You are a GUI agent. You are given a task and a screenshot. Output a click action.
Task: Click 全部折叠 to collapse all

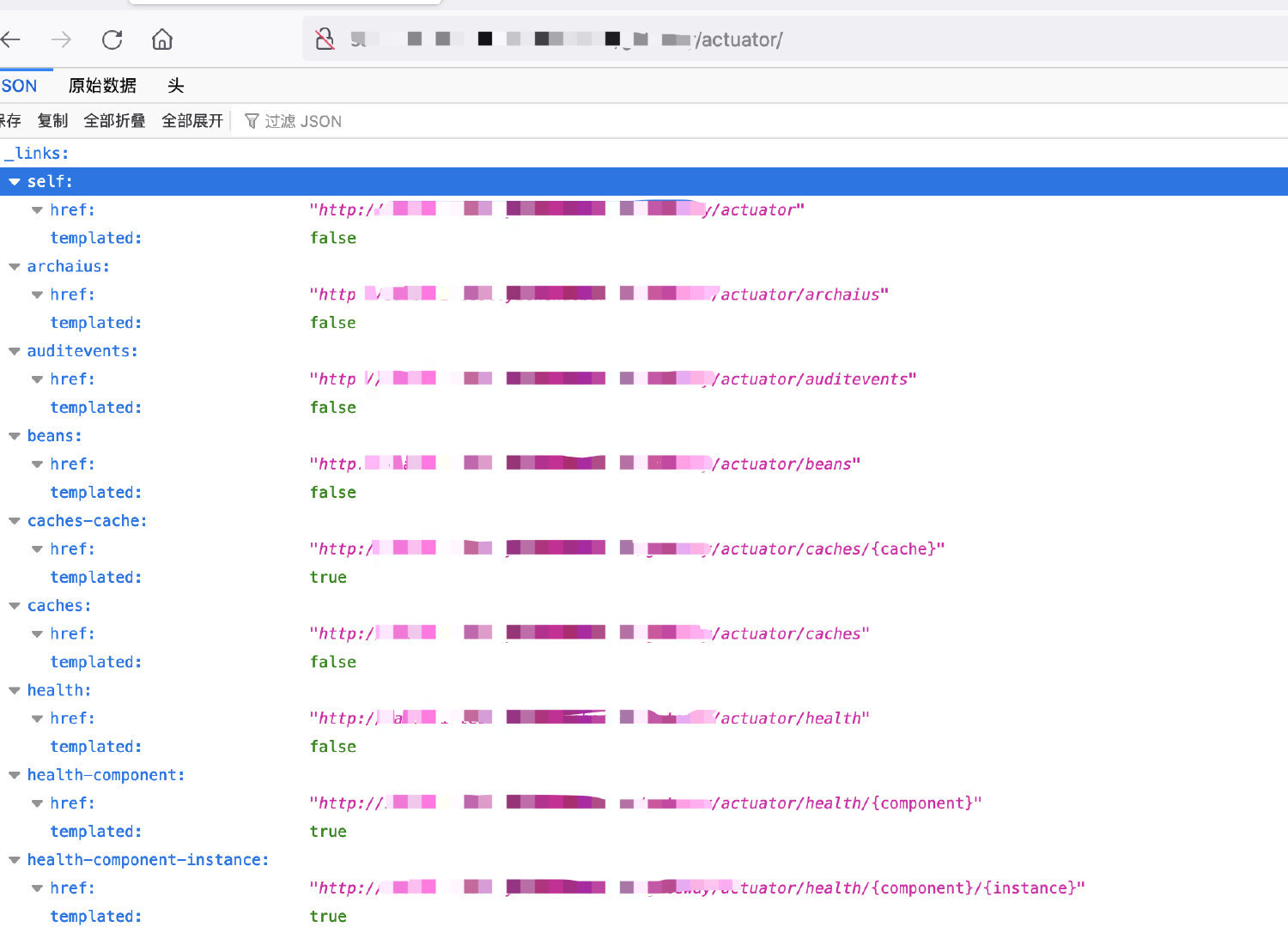[x=114, y=121]
